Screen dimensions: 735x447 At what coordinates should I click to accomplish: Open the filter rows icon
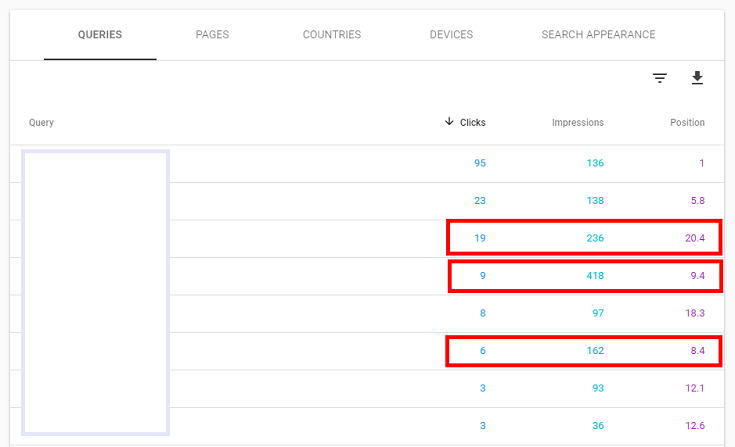tap(660, 78)
